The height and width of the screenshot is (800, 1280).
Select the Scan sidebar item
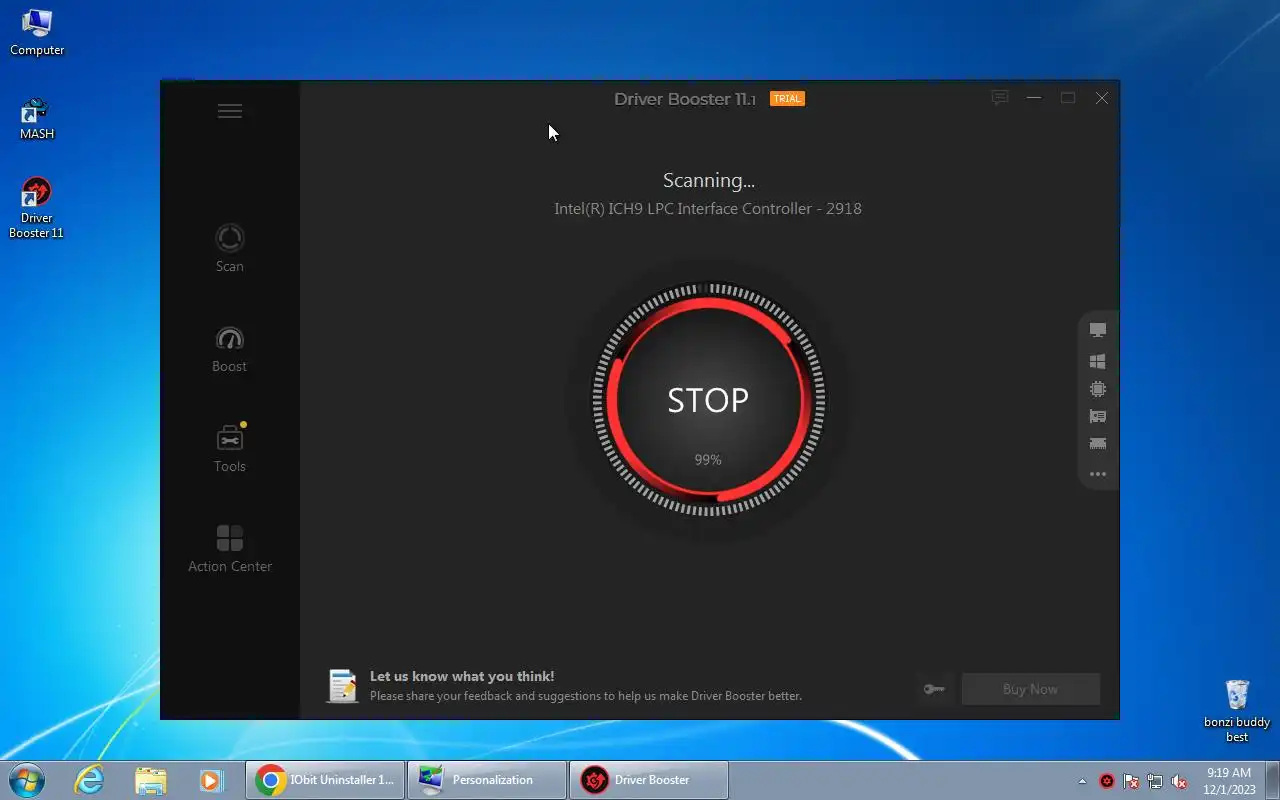[x=229, y=248]
